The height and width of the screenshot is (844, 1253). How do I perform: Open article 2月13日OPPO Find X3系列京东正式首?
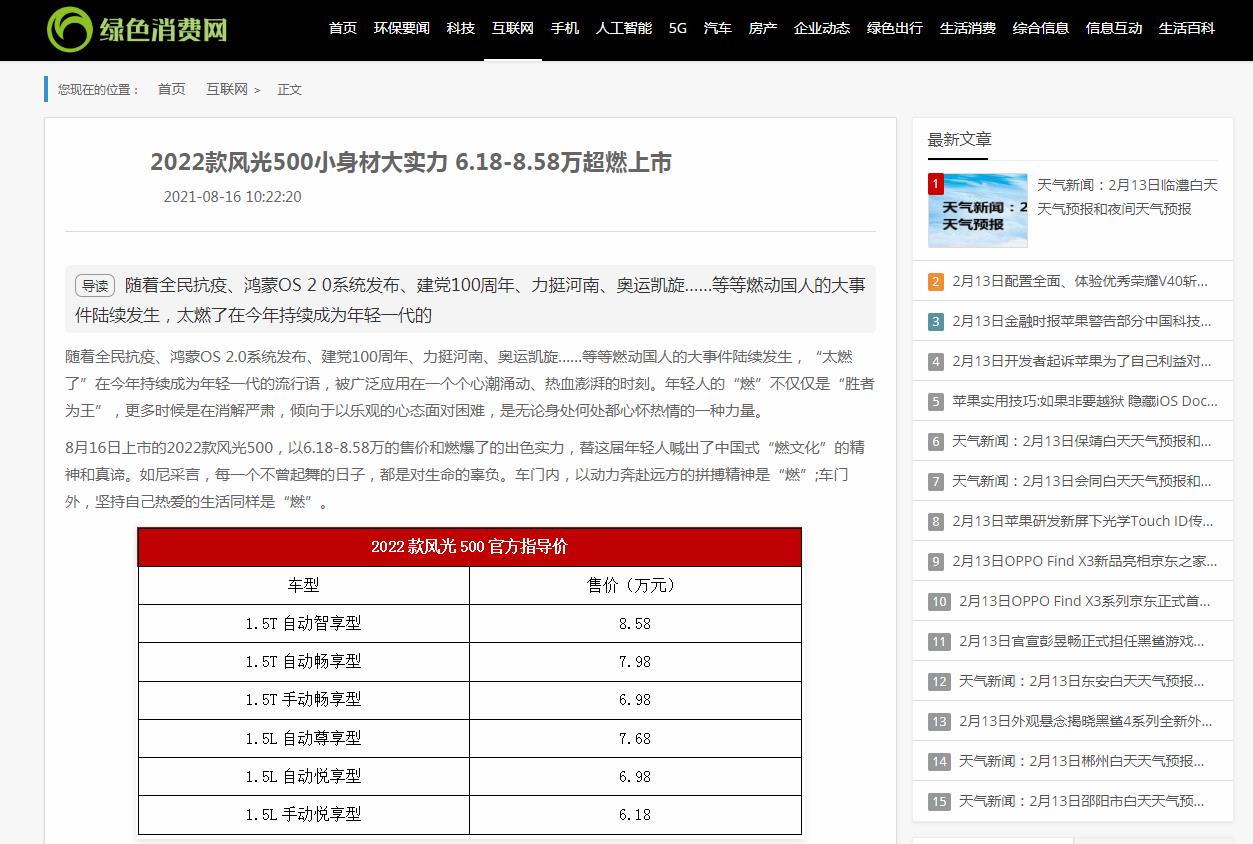(x=1085, y=601)
